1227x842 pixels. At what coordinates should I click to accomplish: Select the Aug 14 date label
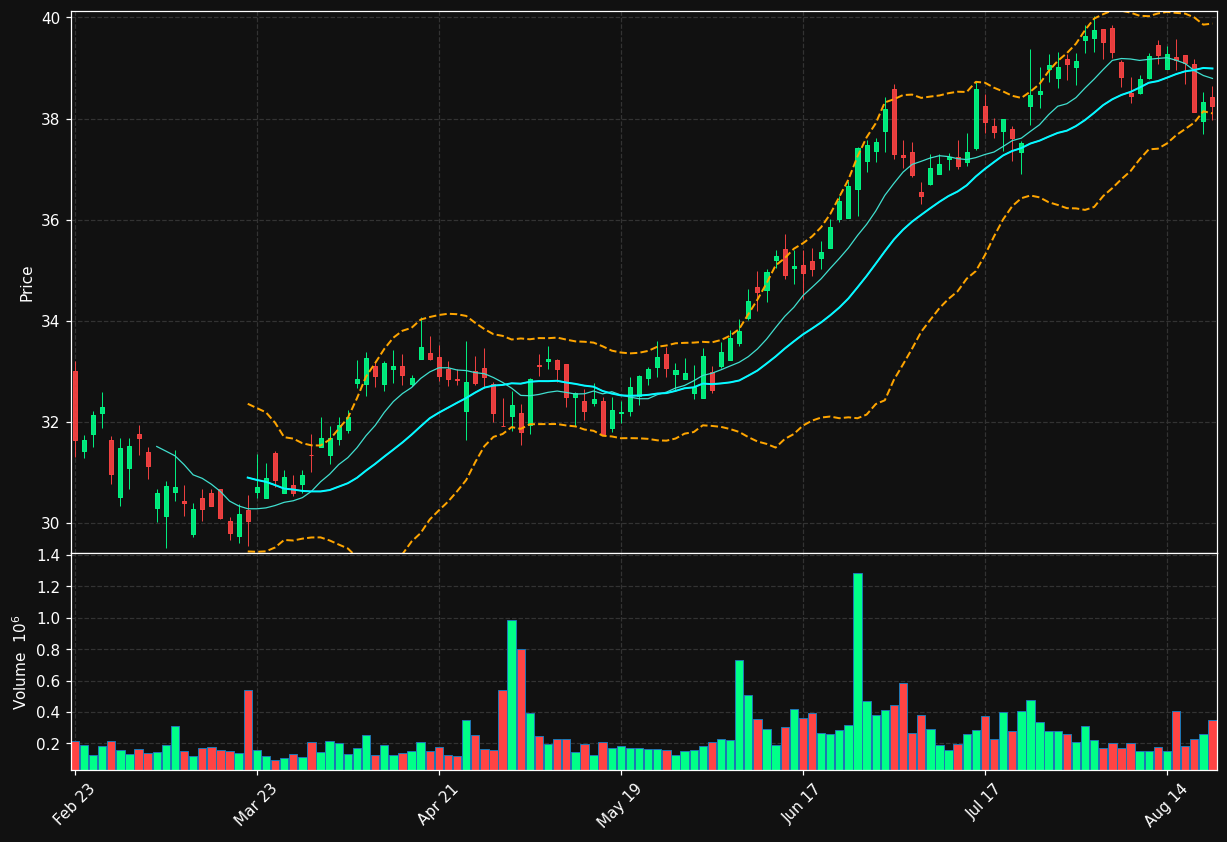coord(1166,803)
